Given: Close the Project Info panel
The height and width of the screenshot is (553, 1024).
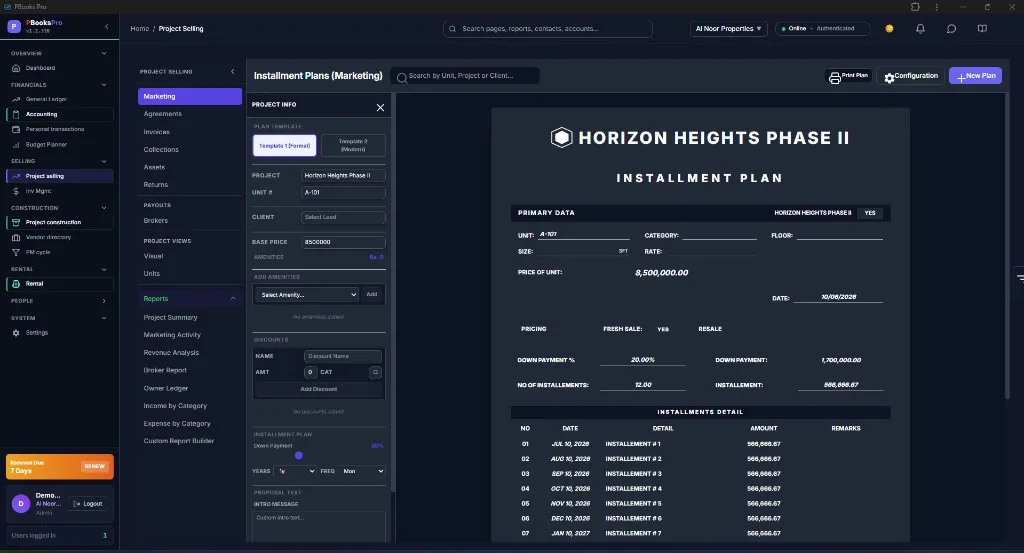Looking at the screenshot, I should click(380, 108).
